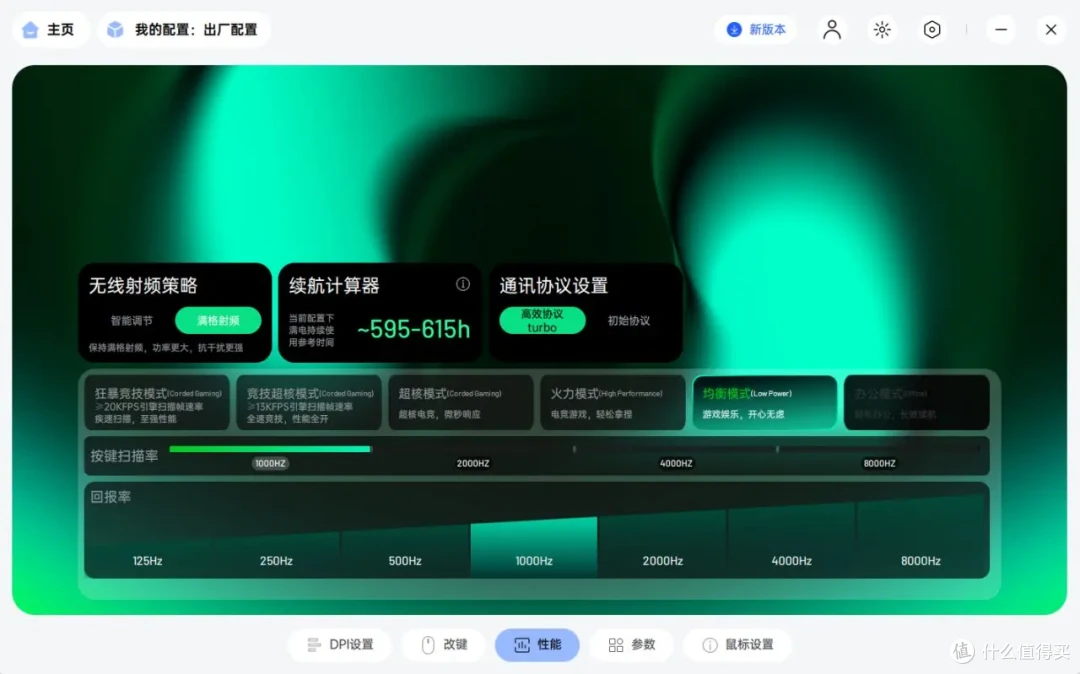
Task: Select 智能调节 radio frequency strategy
Action: point(132,321)
